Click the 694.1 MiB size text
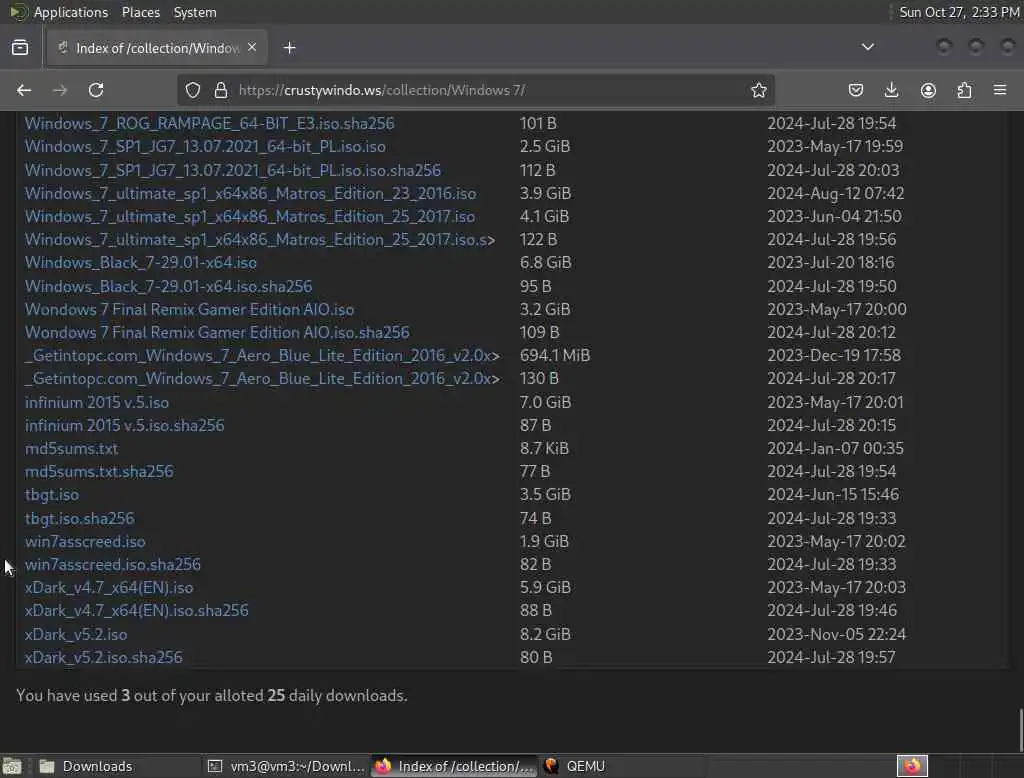 click(x=555, y=355)
